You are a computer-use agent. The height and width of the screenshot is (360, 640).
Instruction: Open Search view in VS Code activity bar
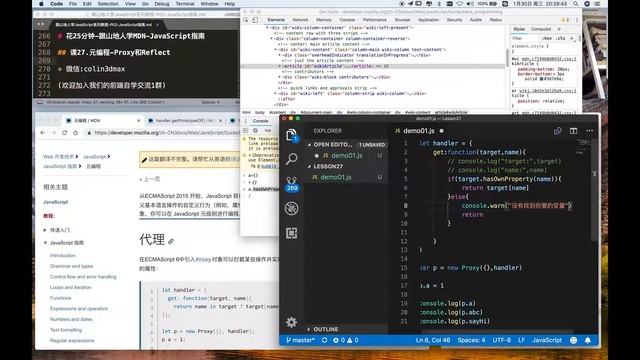291,158
